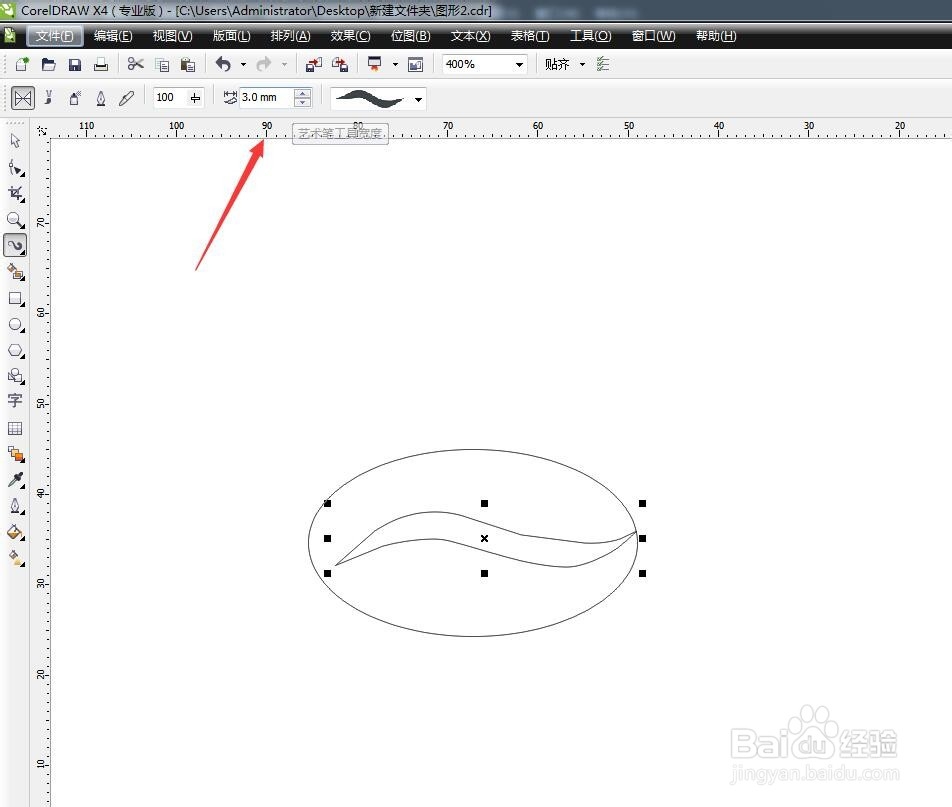Viewport: 952px width, 807px height.
Task: Open the 窗口(W) menu
Action: (653, 36)
